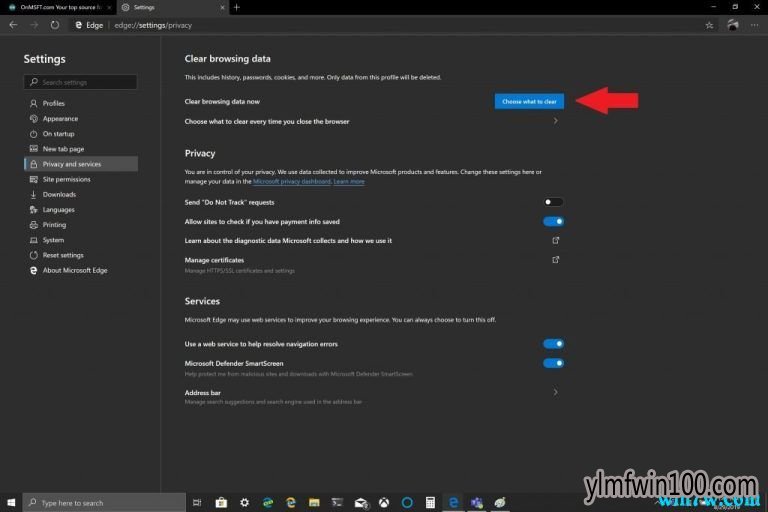The height and width of the screenshot is (512, 768).
Task: Go to On startup settings
Action: pyautogui.click(x=81, y=134)
